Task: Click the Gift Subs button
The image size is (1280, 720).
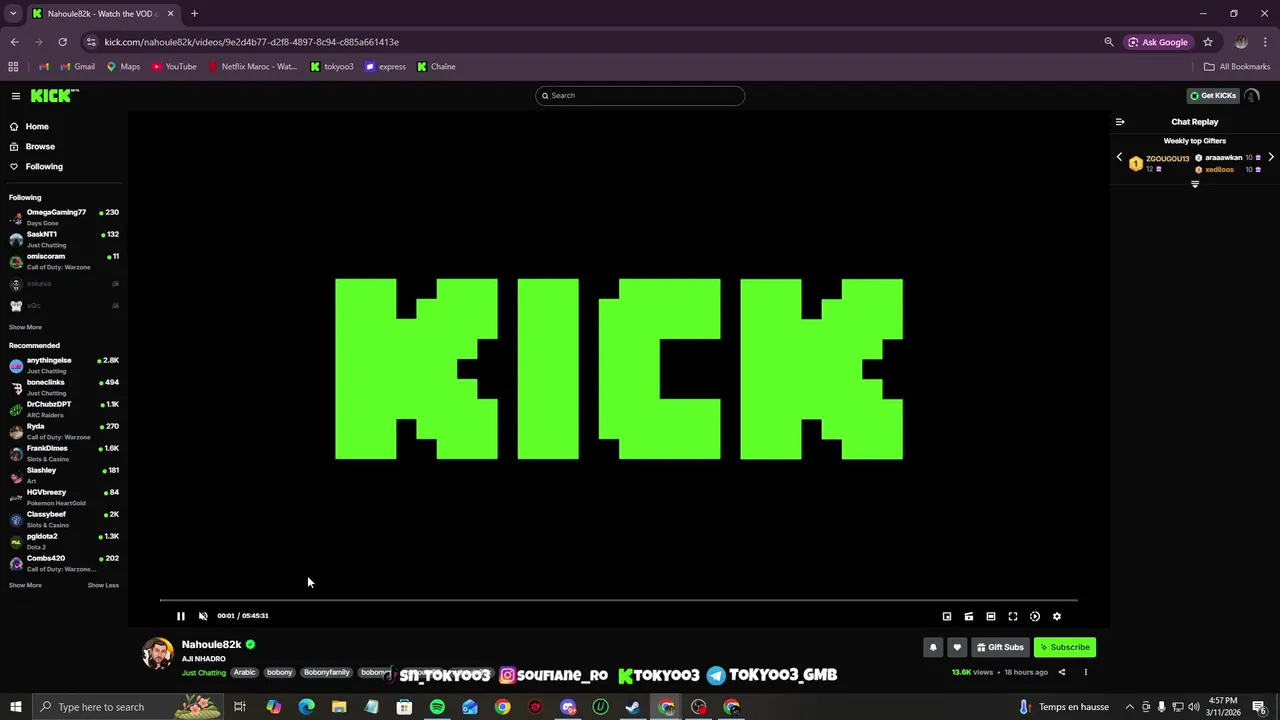Action: point(1000,647)
